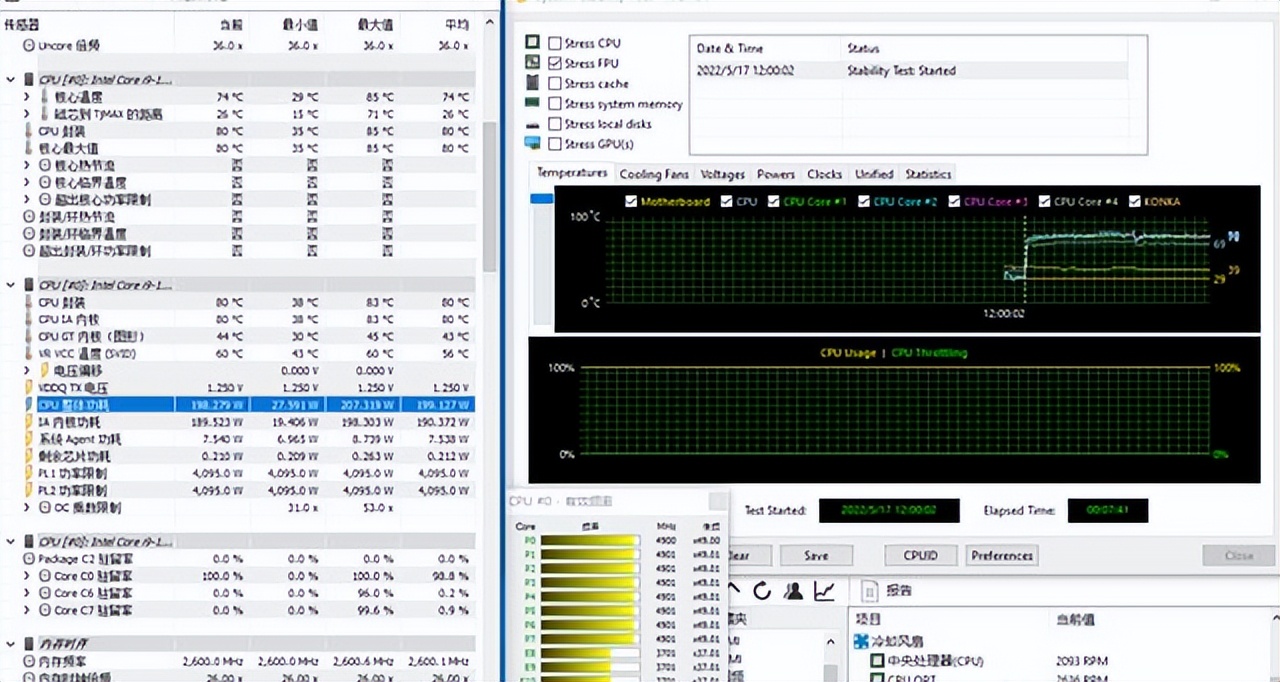Click the circle icon beside 内存频率
Viewport: 1280px width, 682px height.
[x=29, y=662]
